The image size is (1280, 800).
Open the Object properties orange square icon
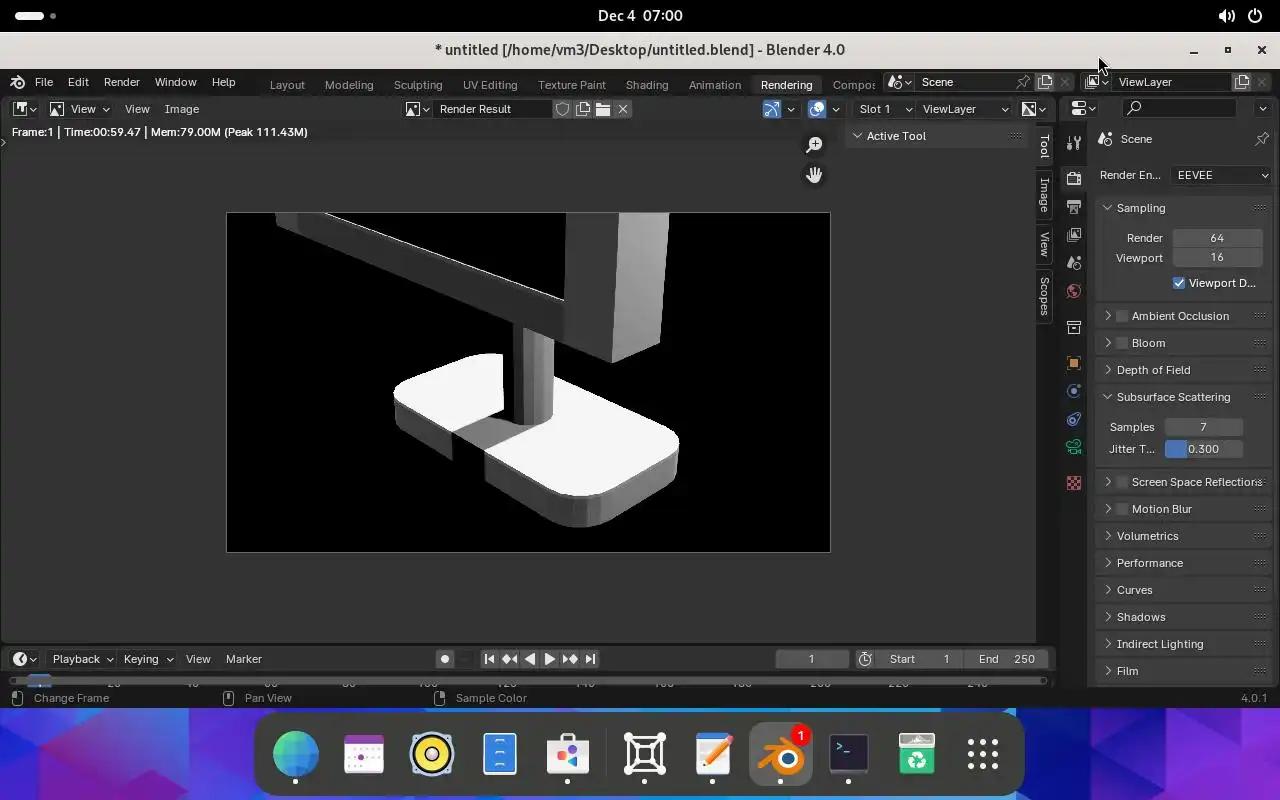point(1074,363)
